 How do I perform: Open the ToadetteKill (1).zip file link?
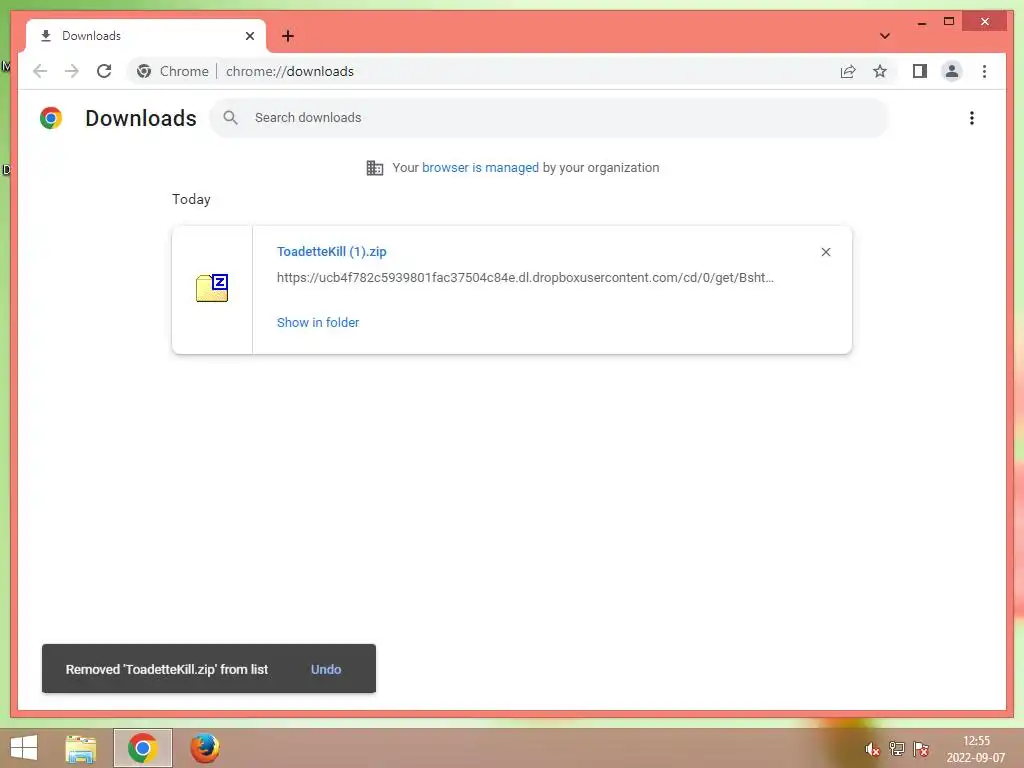pos(332,251)
